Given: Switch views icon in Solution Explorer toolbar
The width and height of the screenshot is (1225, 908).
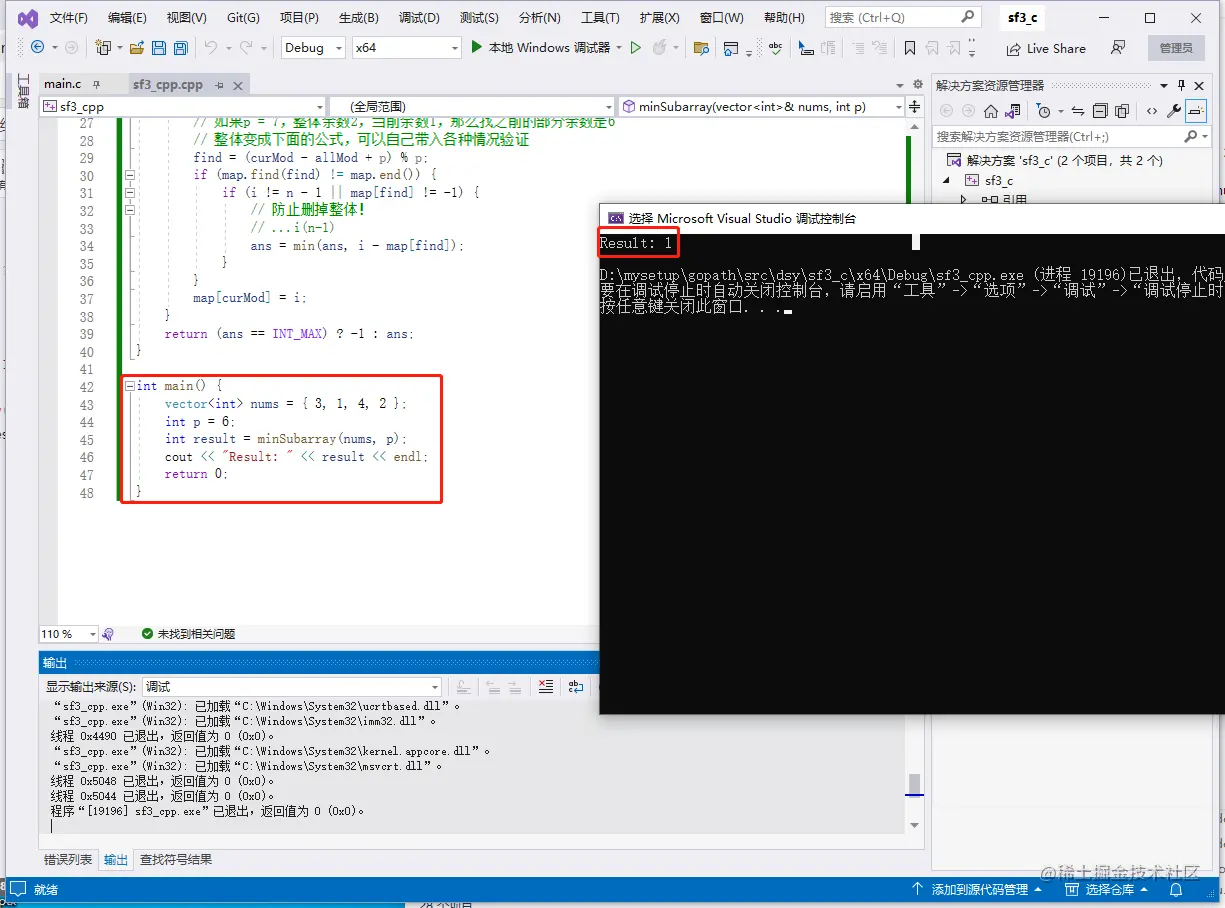Looking at the screenshot, I should [x=1012, y=111].
